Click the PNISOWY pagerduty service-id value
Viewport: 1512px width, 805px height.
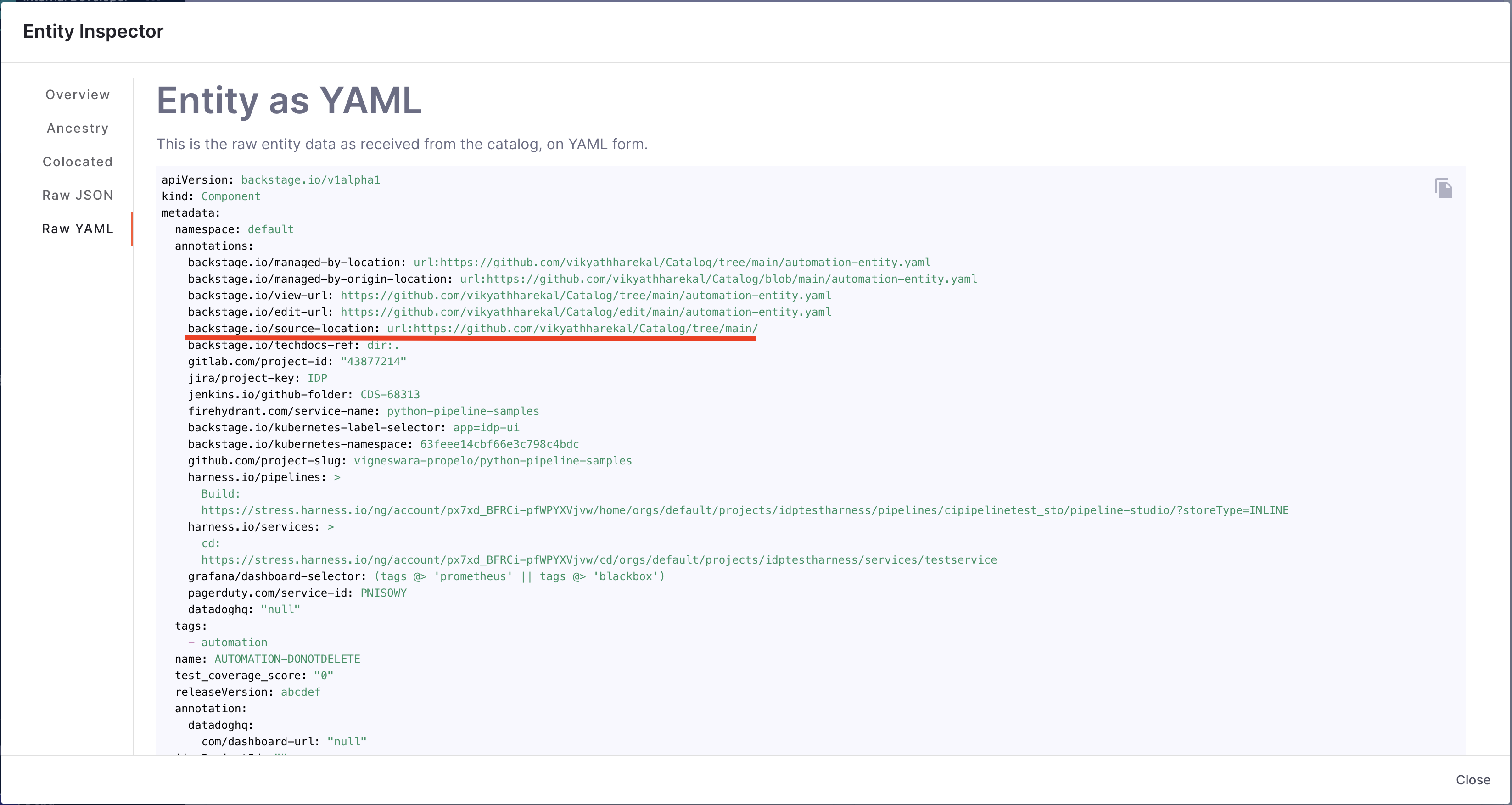click(383, 593)
